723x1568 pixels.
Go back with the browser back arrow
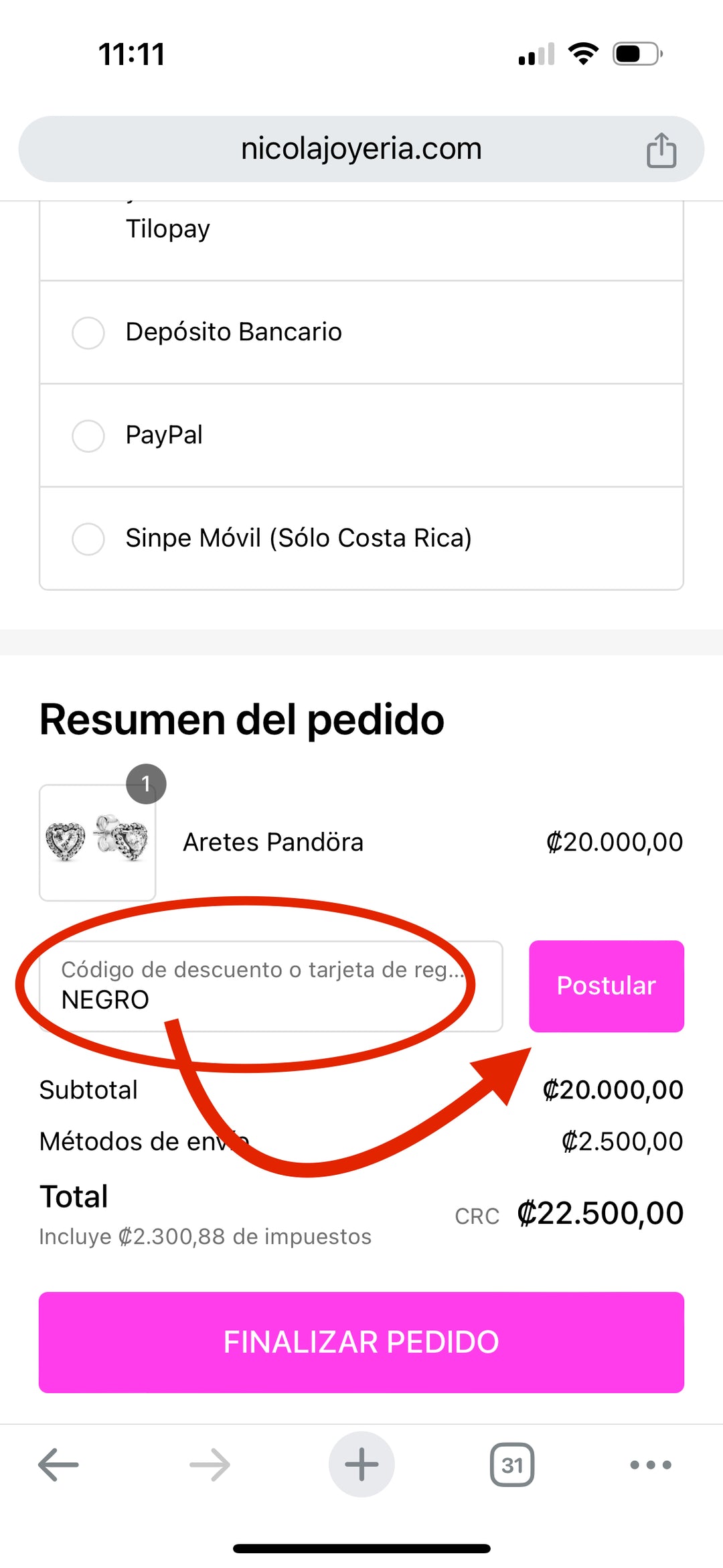click(x=58, y=1465)
